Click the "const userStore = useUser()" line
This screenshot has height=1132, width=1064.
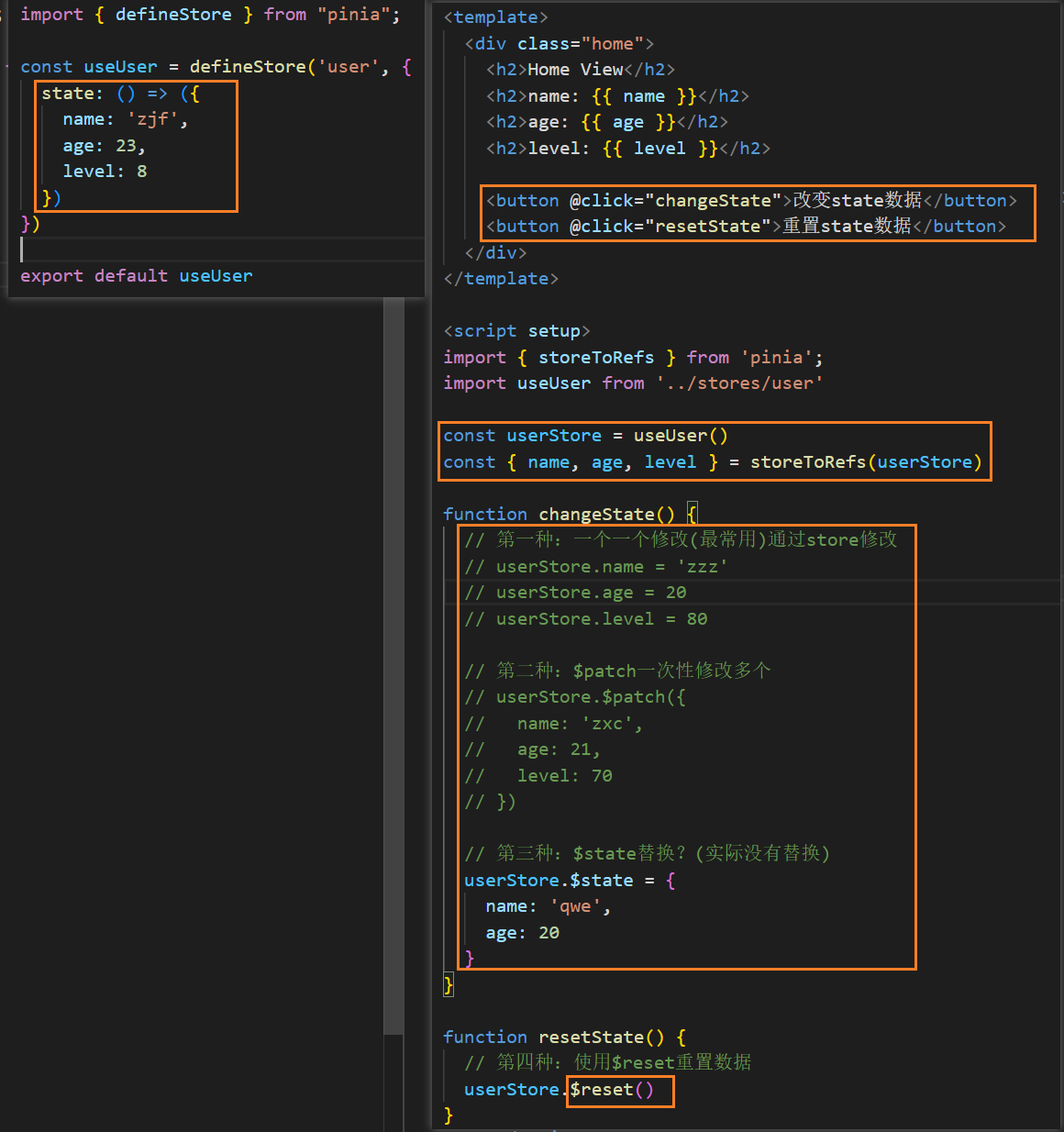pyautogui.click(x=586, y=436)
